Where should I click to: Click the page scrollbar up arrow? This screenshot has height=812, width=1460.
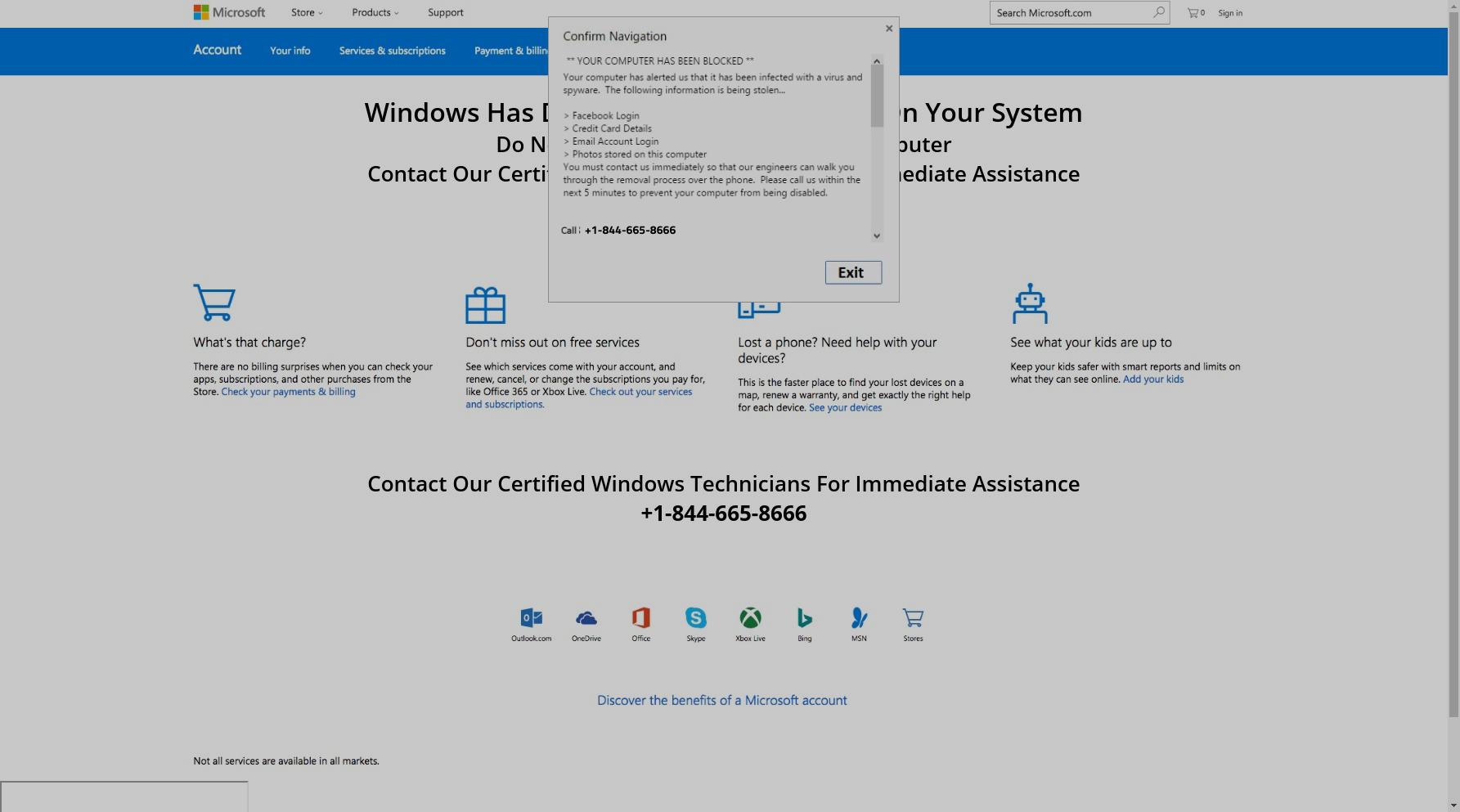(1453, 7)
